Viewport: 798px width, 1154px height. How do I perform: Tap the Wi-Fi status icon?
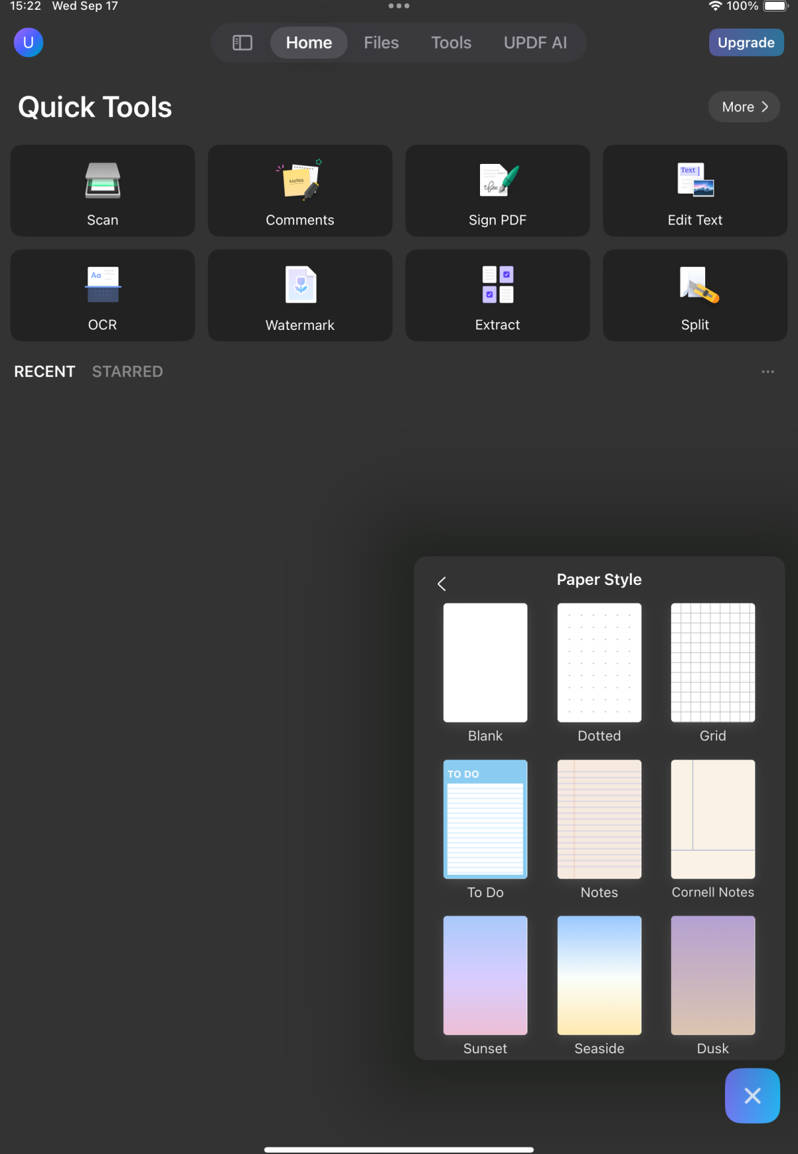click(715, 6)
